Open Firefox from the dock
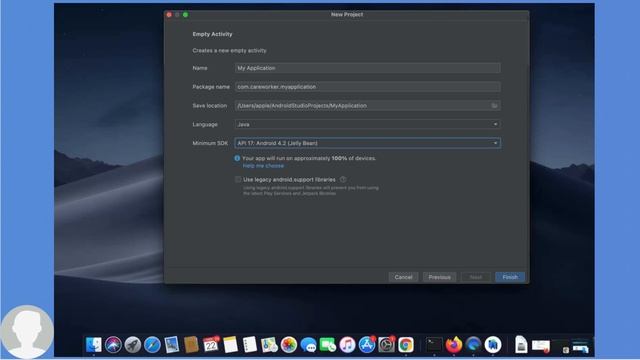This screenshot has width=640, height=360. [453, 345]
